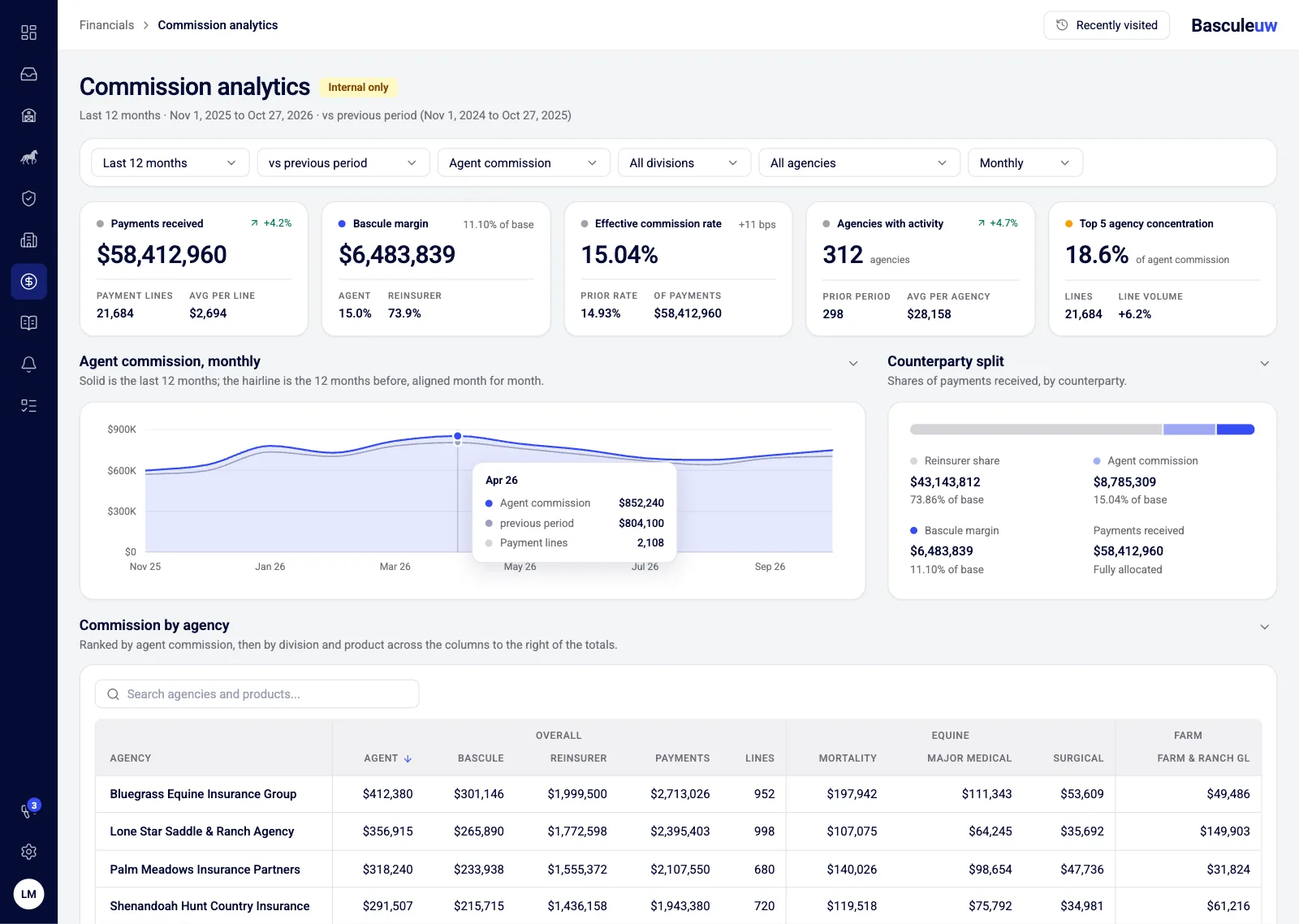Open the shield check icon in sidebar

coord(28,198)
